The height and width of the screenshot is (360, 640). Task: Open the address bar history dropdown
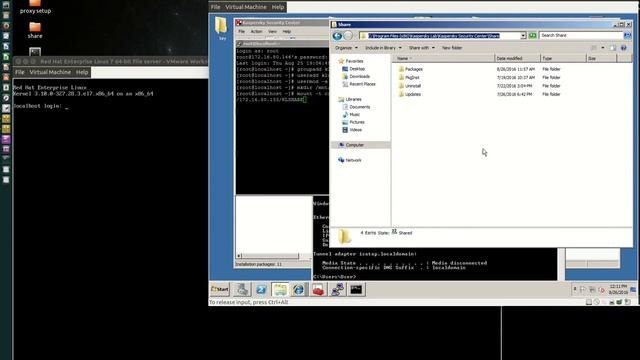tap(523, 36)
